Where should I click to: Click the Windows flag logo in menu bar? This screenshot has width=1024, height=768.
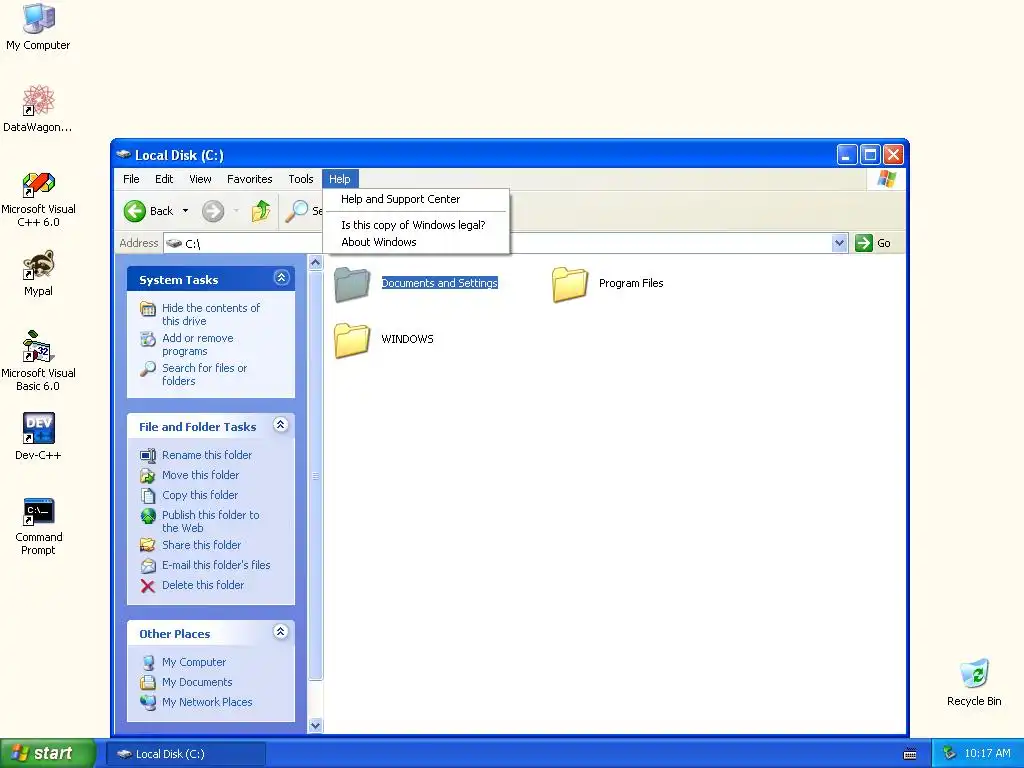887,179
